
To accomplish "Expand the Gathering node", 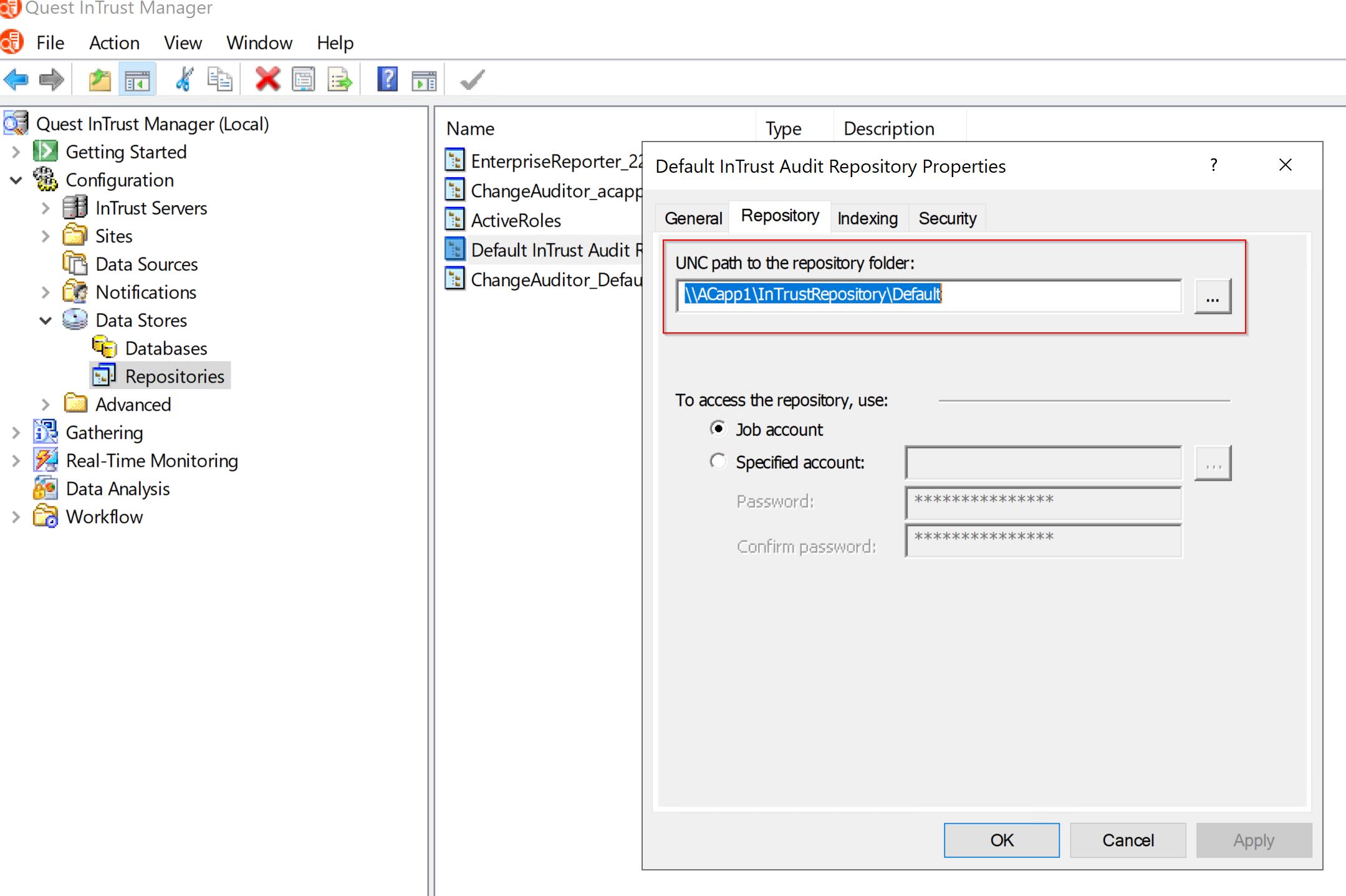I will 16,432.
